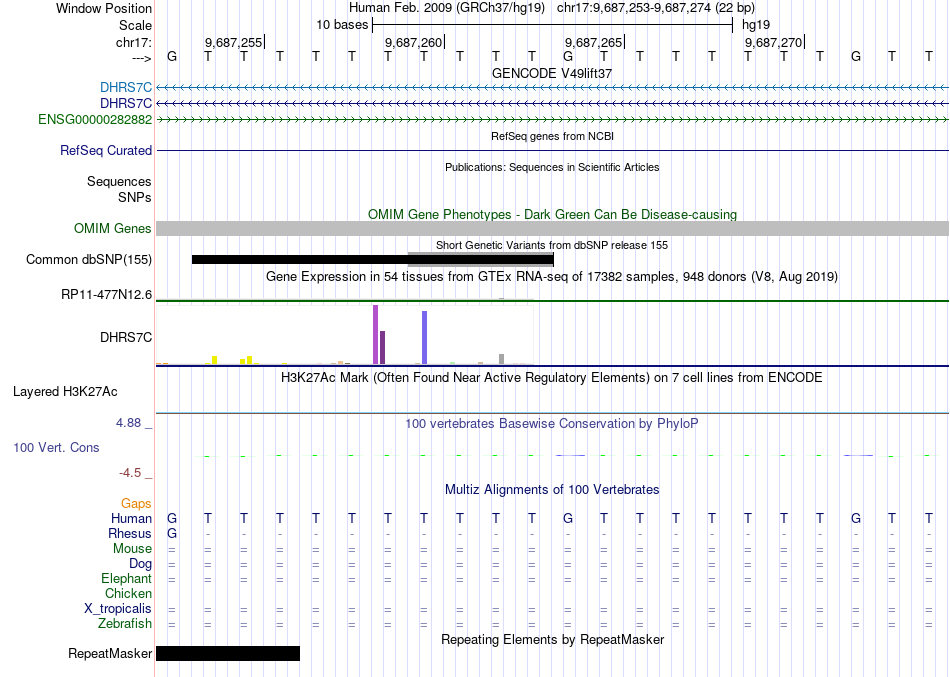The height and width of the screenshot is (677, 950).
Task: Click the SNPs publications label
Action: (135, 197)
